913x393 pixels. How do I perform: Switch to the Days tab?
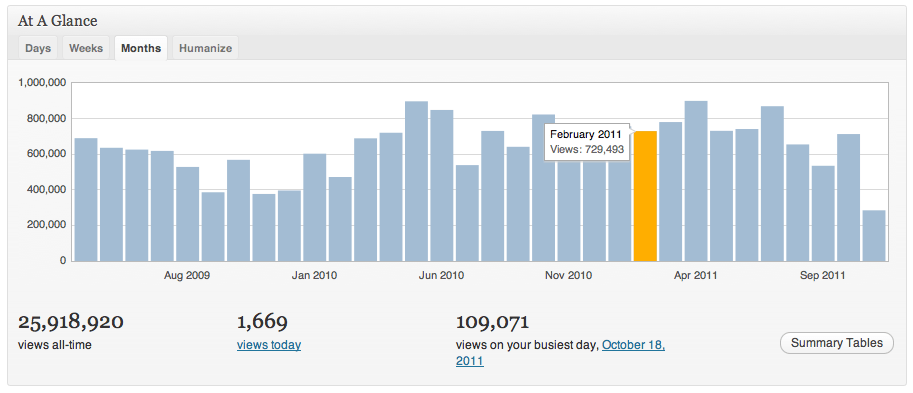pyautogui.click(x=38, y=48)
